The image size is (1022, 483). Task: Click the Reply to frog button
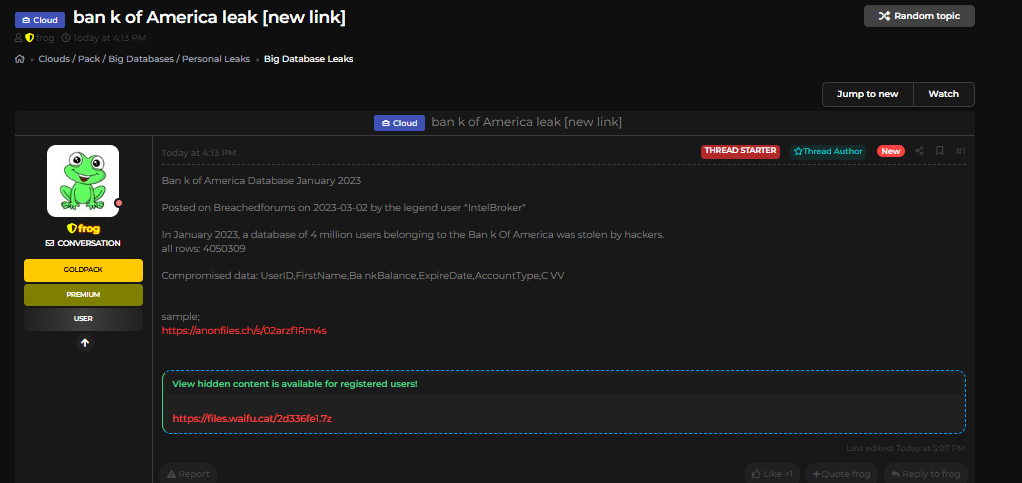925,474
